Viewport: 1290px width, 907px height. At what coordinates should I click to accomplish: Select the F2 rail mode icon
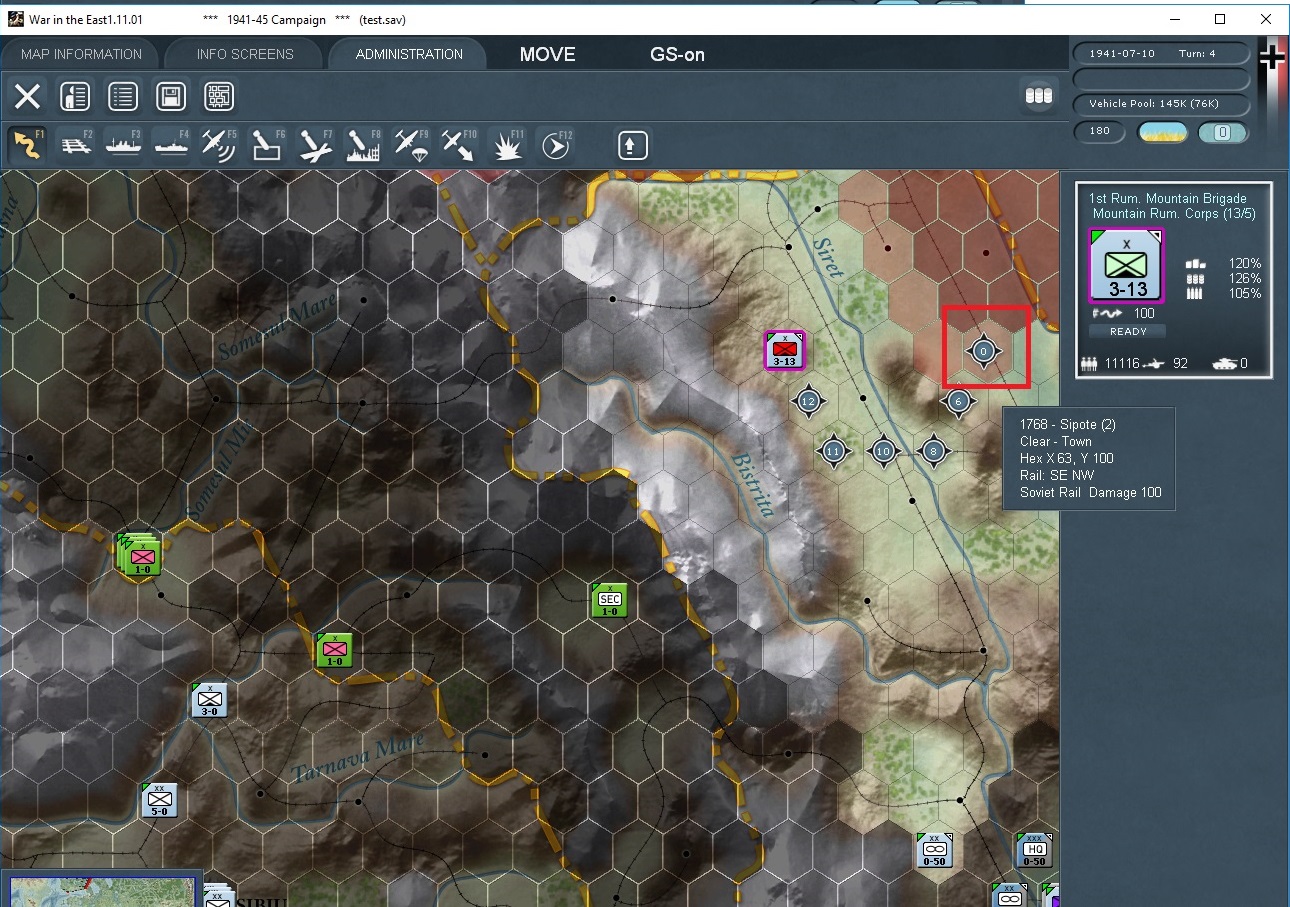[x=75, y=145]
